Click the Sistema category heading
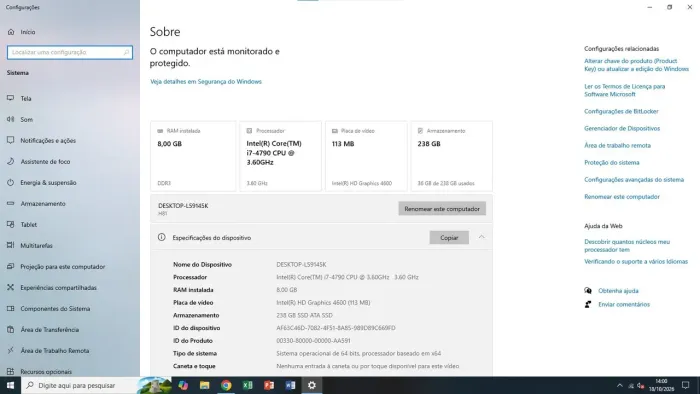 coord(17,73)
